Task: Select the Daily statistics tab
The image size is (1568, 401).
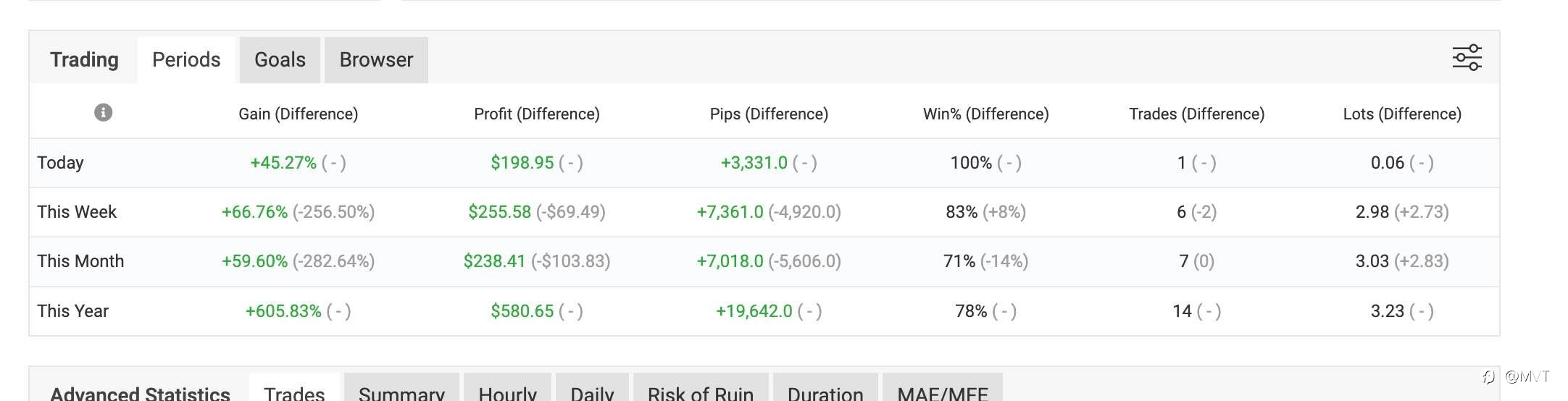Action: pos(592,392)
